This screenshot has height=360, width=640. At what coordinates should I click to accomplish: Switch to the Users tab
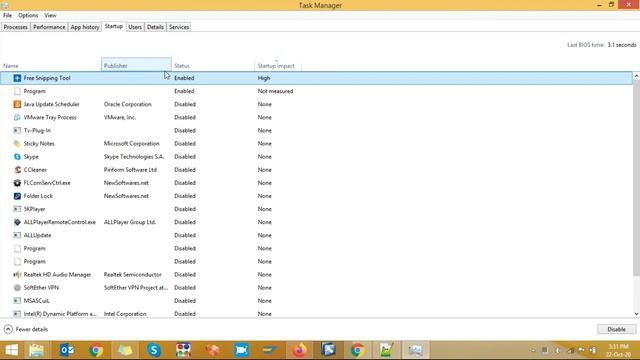tap(135, 27)
